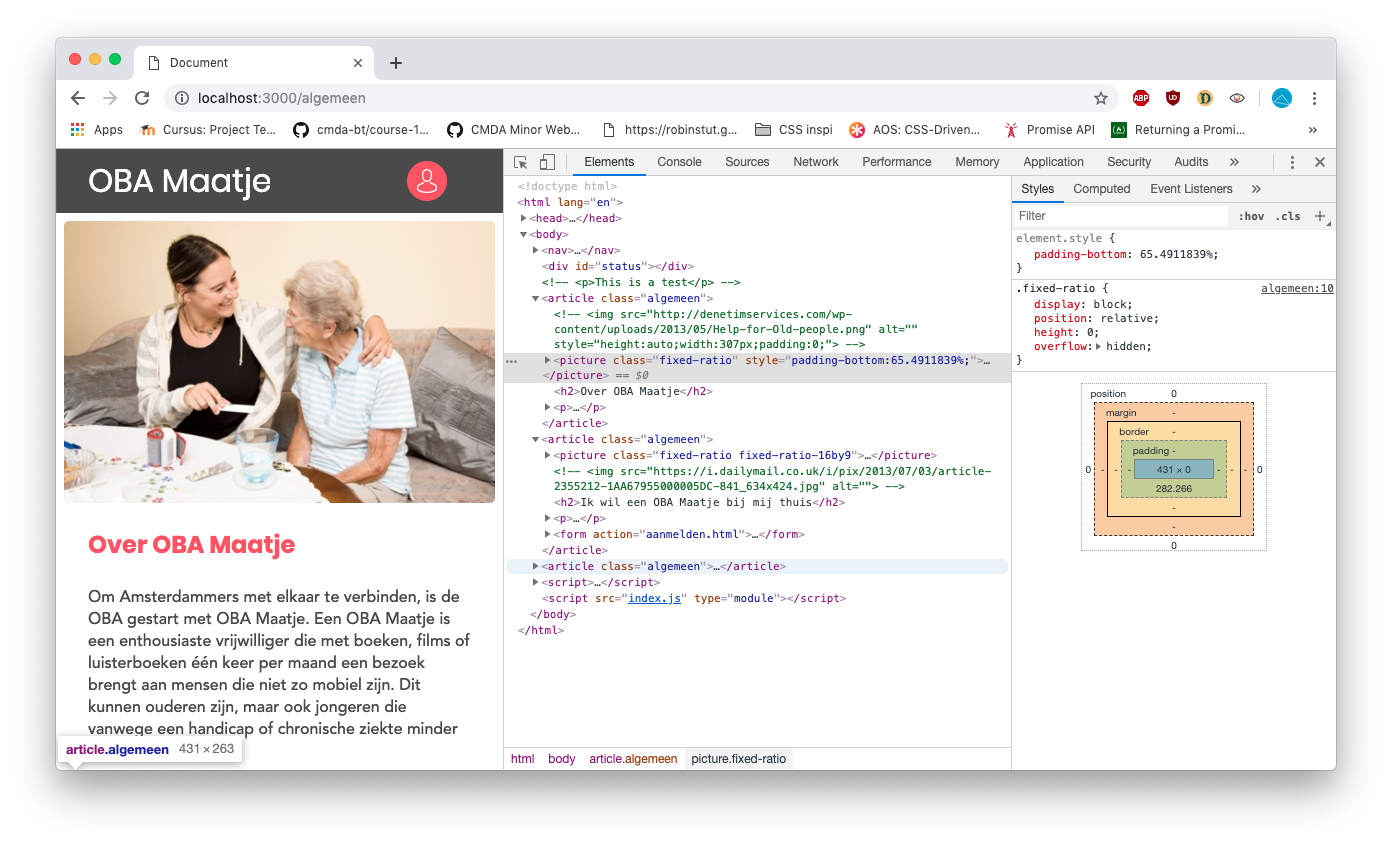Screen dimensions: 1392x844
Task: Switch to the Sources tab
Action: pyautogui.click(x=747, y=162)
